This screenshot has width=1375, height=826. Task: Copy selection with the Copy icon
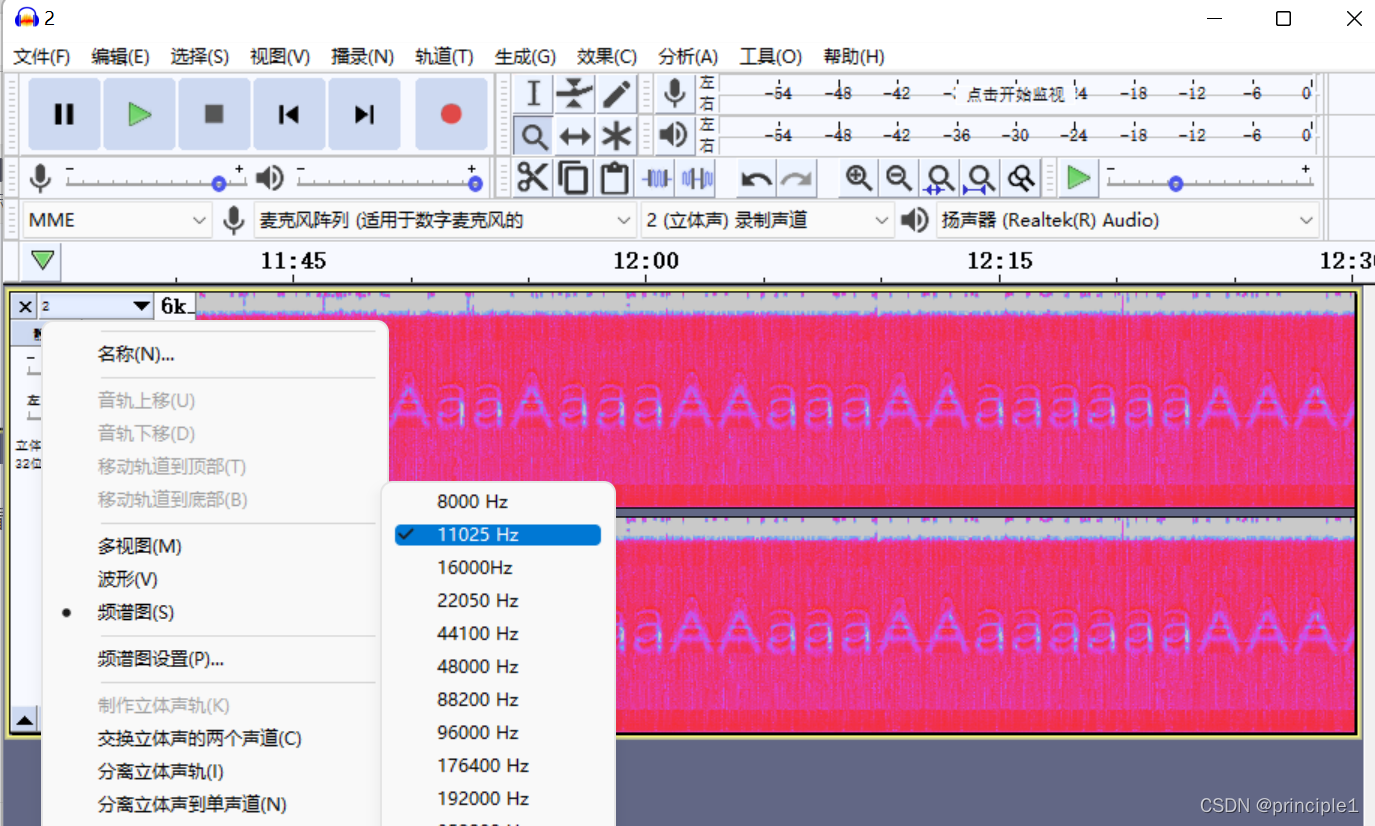click(x=573, y=178)
